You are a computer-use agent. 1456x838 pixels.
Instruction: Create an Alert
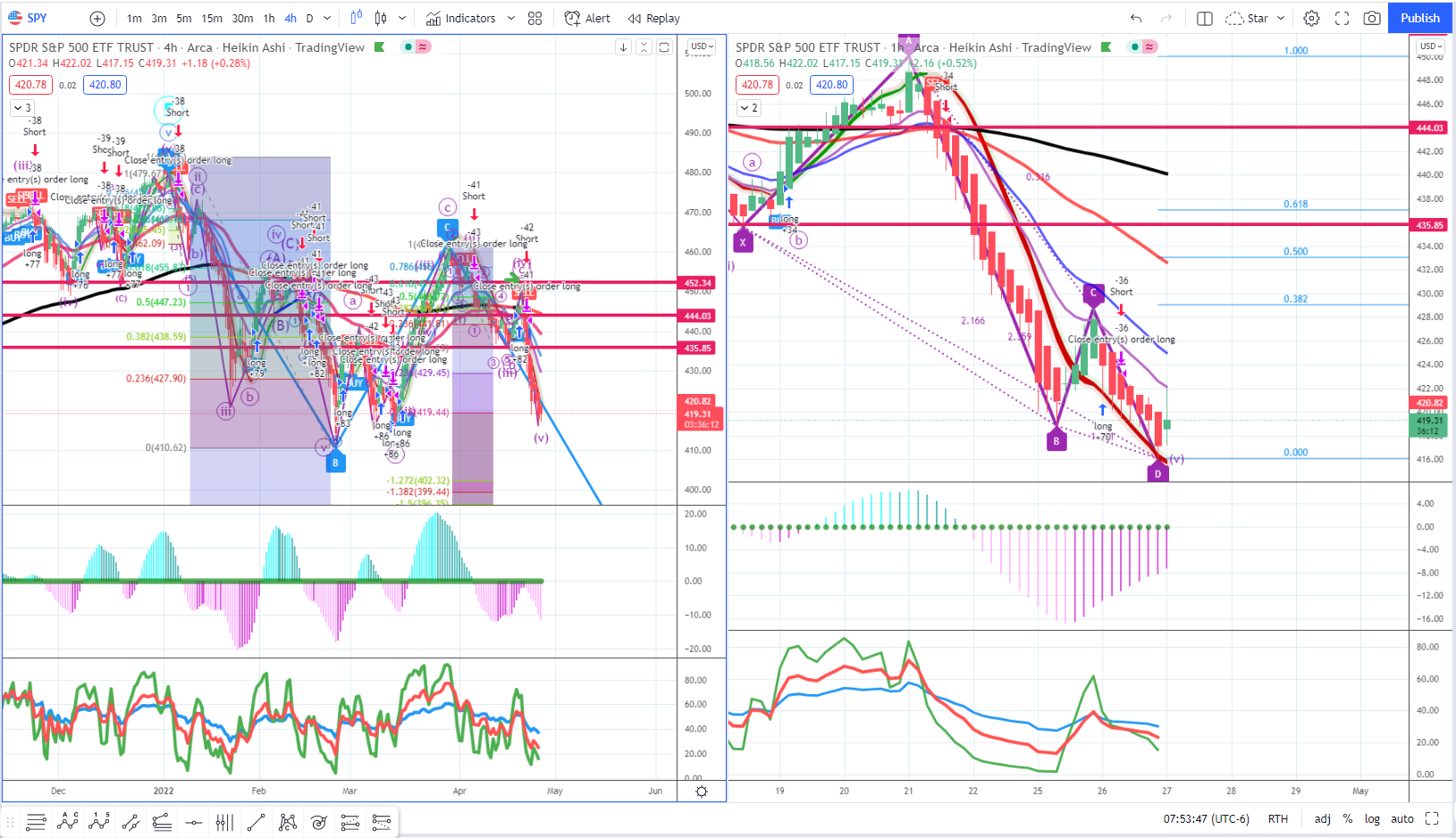(588, 18)
